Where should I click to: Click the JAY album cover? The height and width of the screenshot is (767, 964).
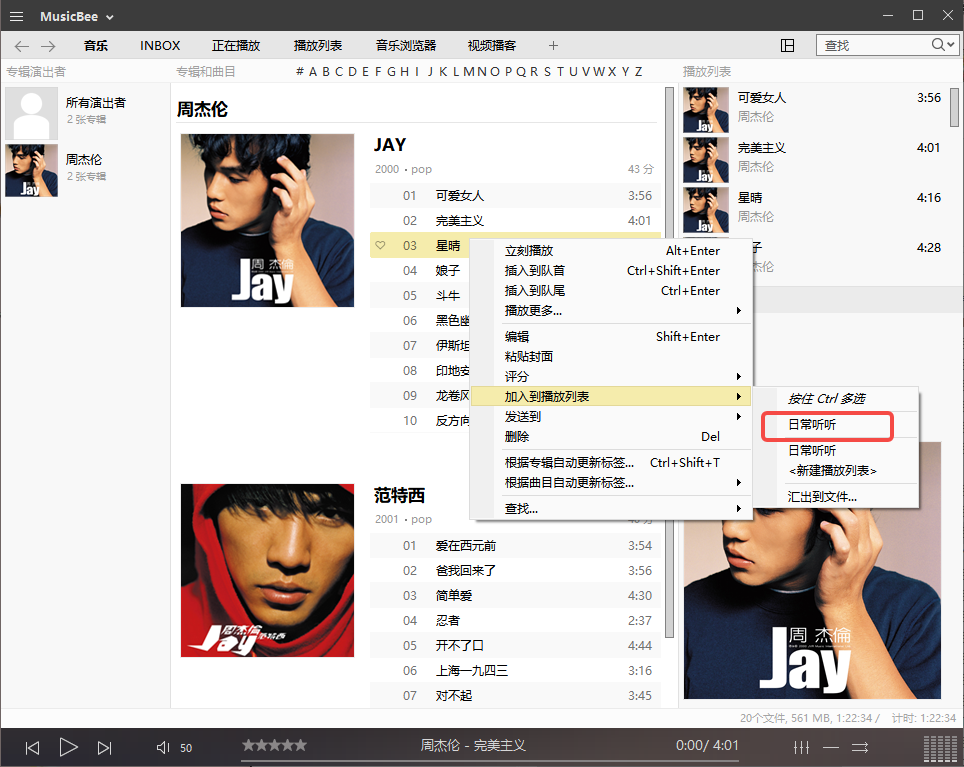(x=267, y=220)
